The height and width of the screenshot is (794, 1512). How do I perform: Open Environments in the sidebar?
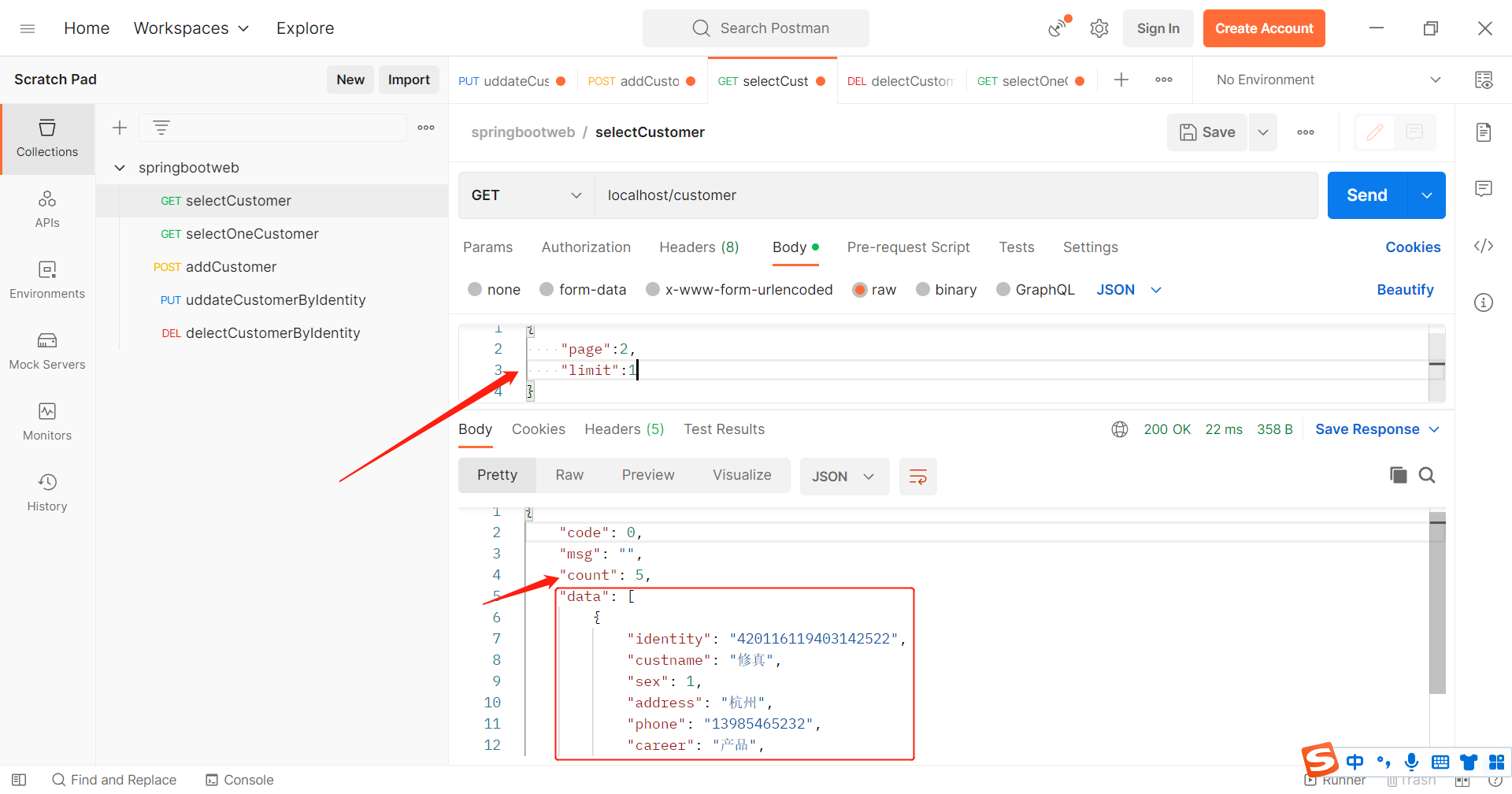point(47,280)
